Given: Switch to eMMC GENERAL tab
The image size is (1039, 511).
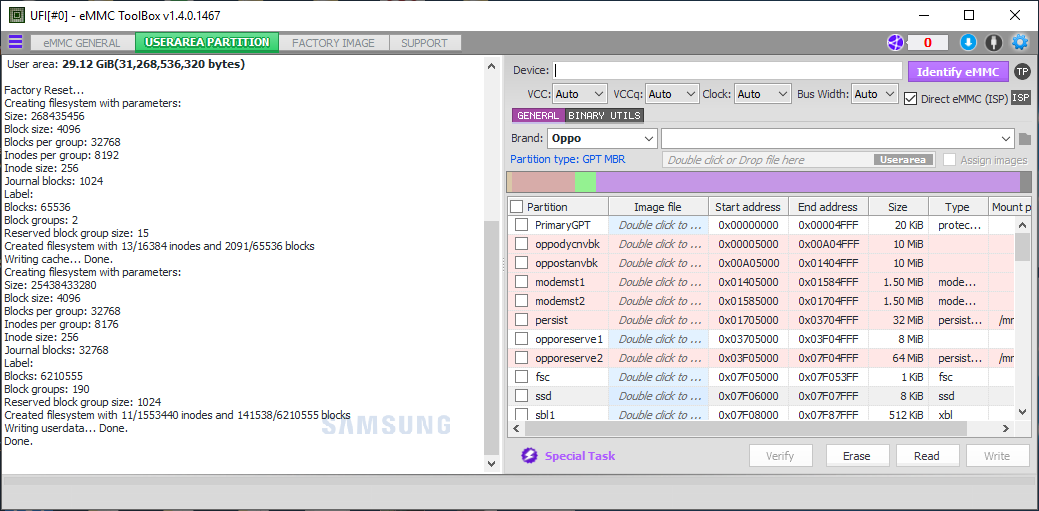Looking at the screenshot, I should pos(82,43).
